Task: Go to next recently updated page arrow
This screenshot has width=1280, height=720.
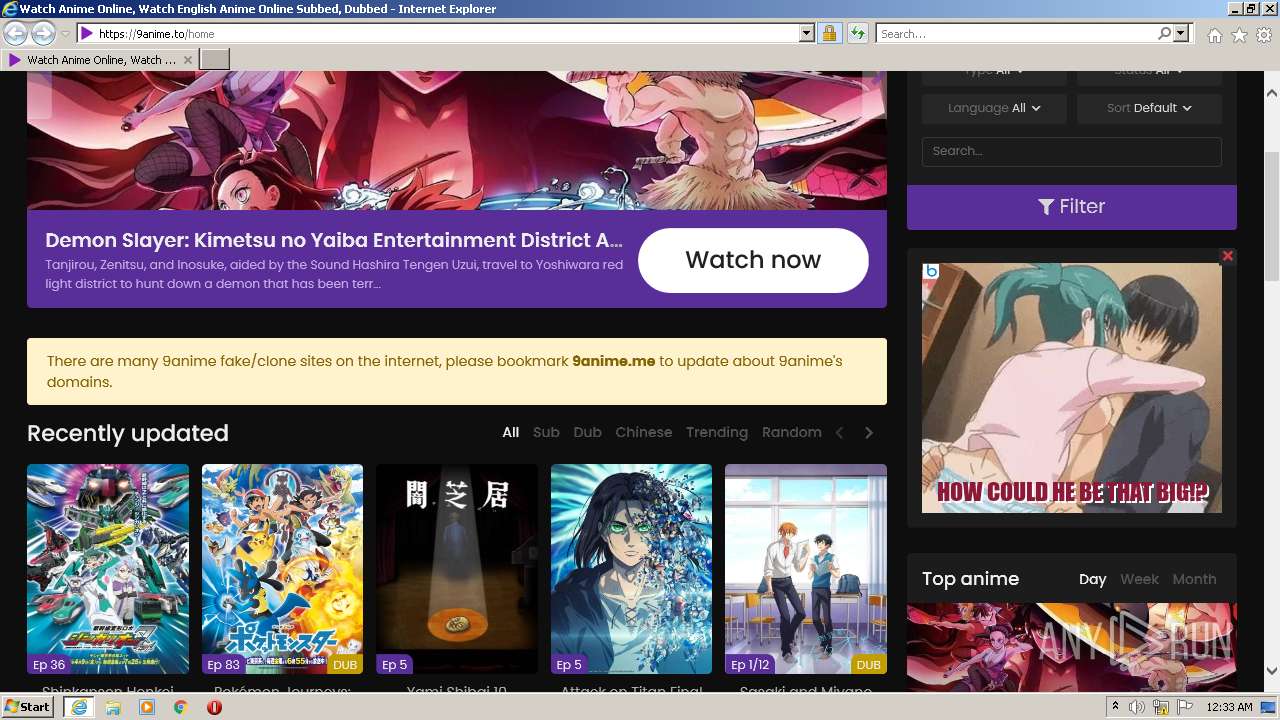Action: tap(869, 433)
